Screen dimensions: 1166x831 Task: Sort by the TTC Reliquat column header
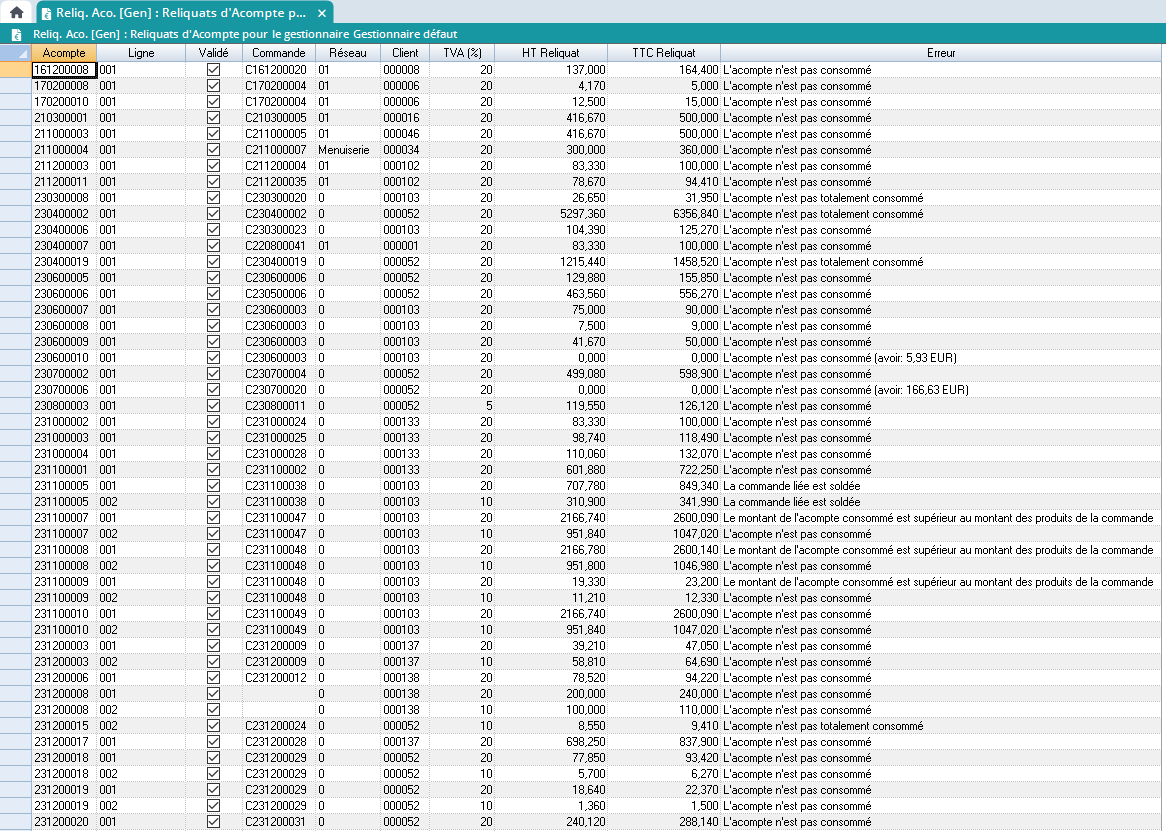point(663,52)
